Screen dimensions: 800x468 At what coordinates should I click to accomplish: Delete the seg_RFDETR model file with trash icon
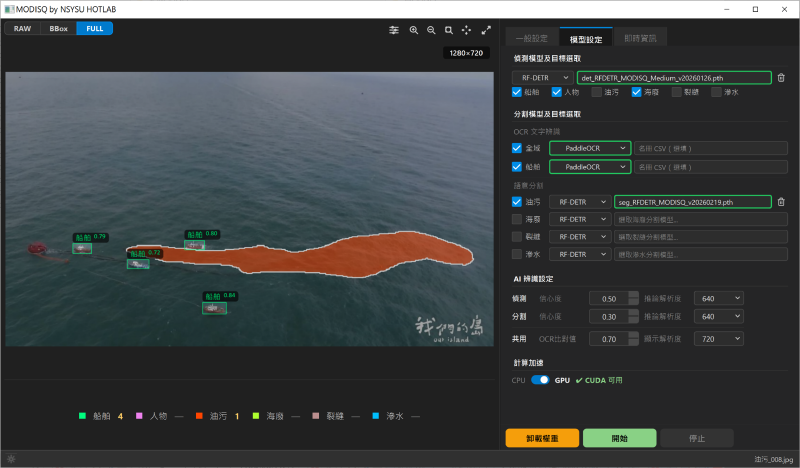pyautogui.click(x=781, y=202)
